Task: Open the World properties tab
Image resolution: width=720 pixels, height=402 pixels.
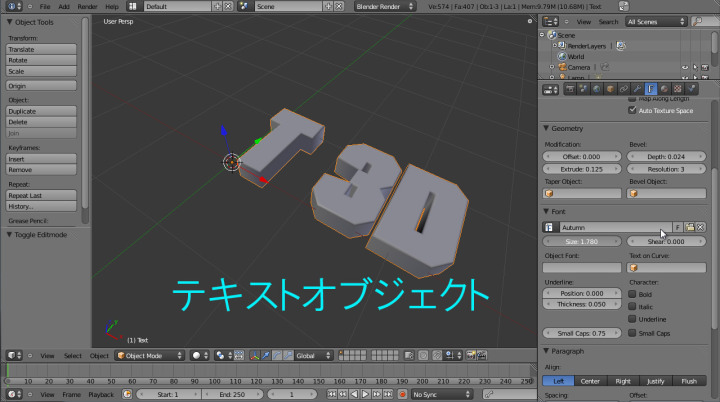Action: [596, 89]
